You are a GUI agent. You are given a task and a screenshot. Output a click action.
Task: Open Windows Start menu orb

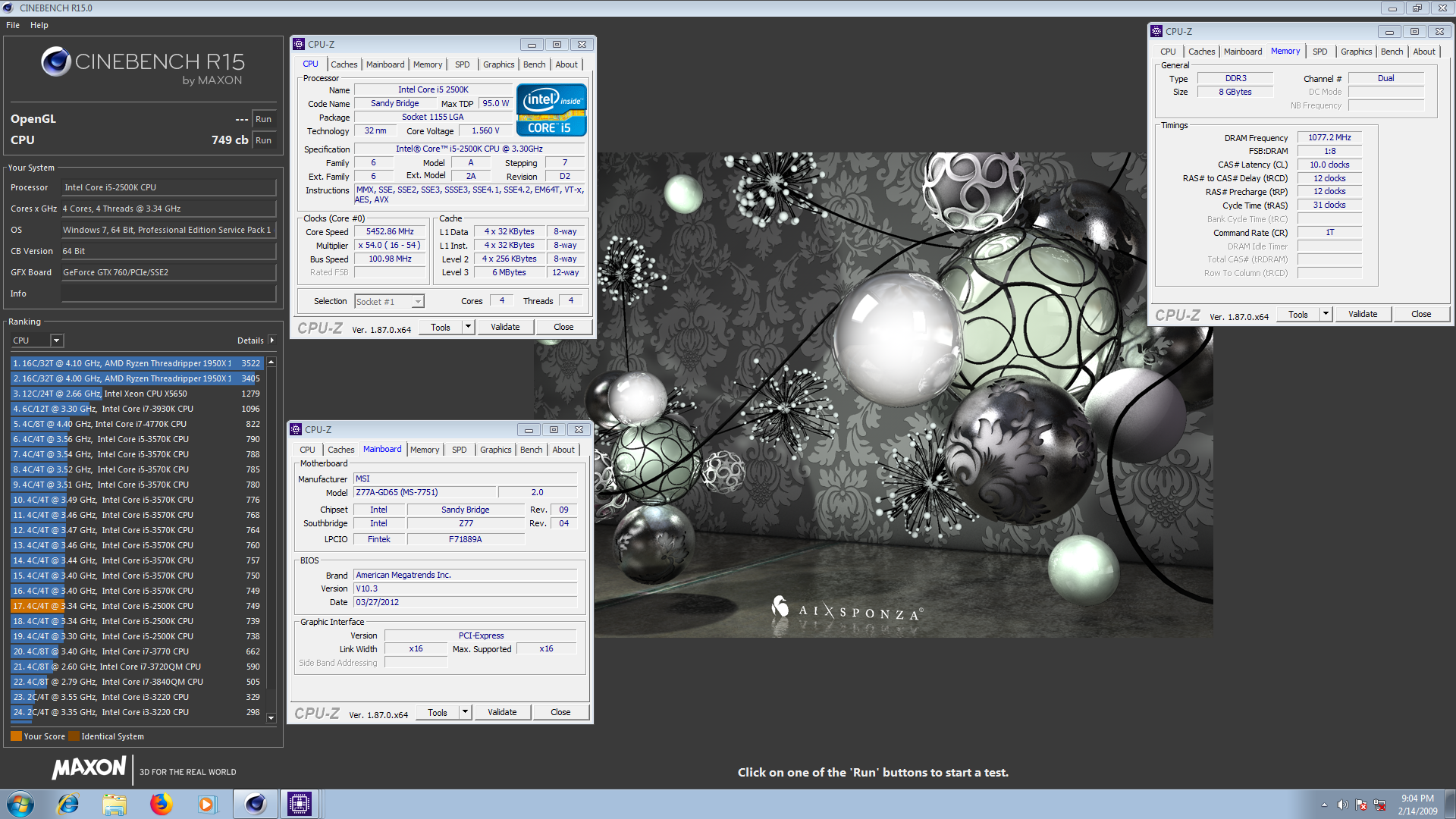pyautogui.click(x=20, y=804)
